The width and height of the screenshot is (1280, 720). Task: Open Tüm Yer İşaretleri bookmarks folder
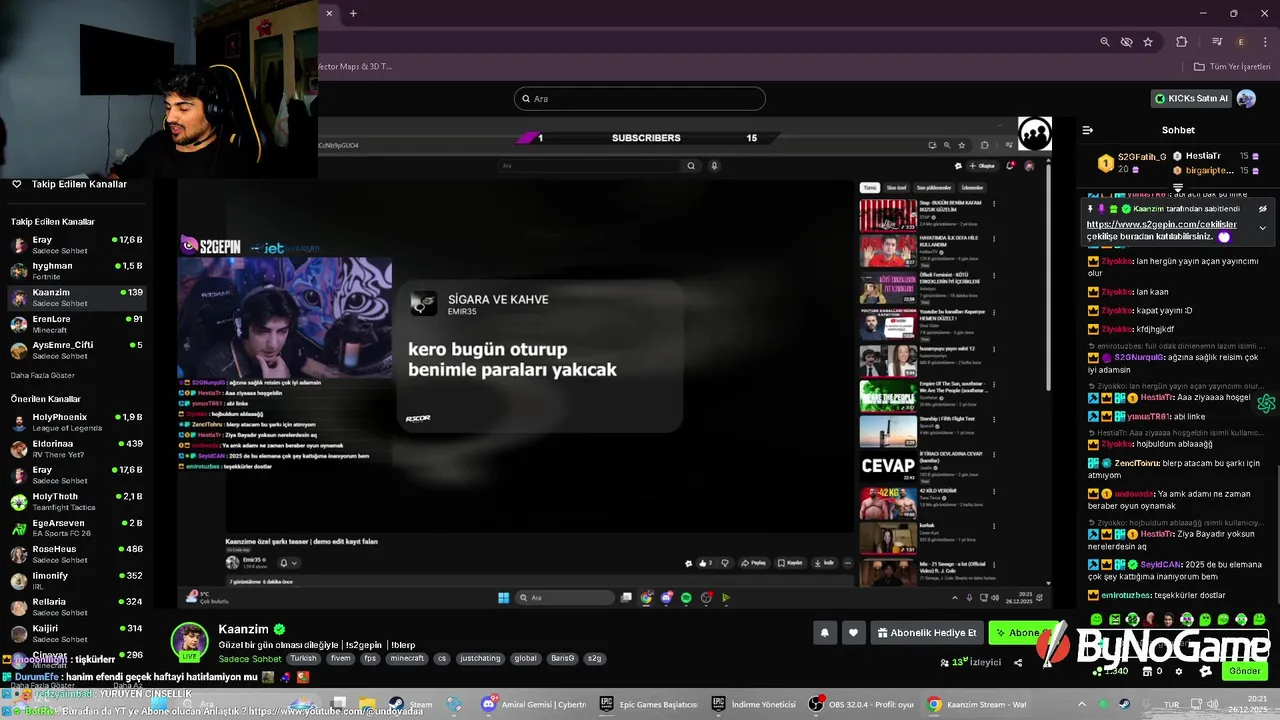click(1232, 67)
